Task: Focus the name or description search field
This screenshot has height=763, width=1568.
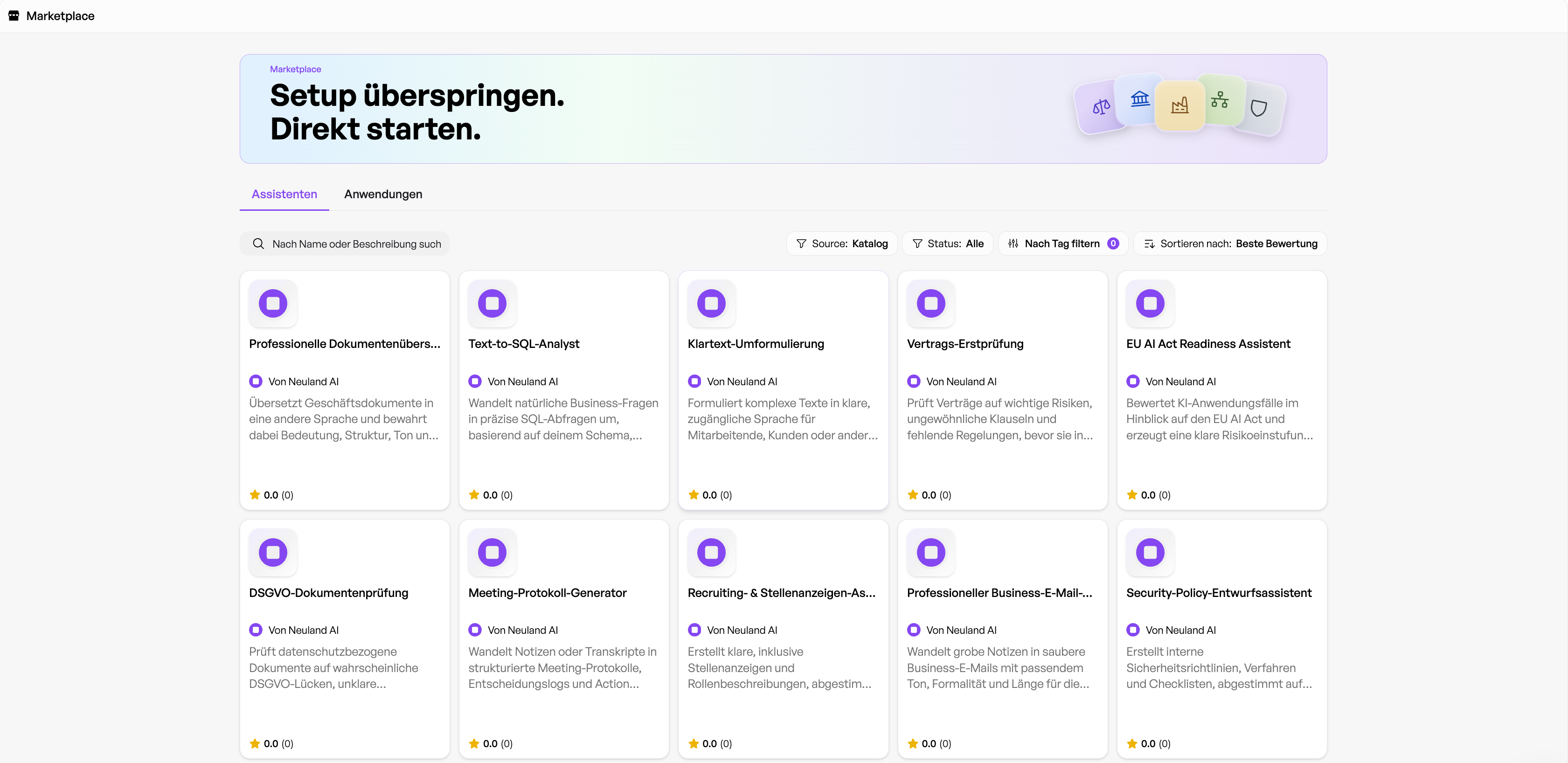Action: click(x=345, y=244)
